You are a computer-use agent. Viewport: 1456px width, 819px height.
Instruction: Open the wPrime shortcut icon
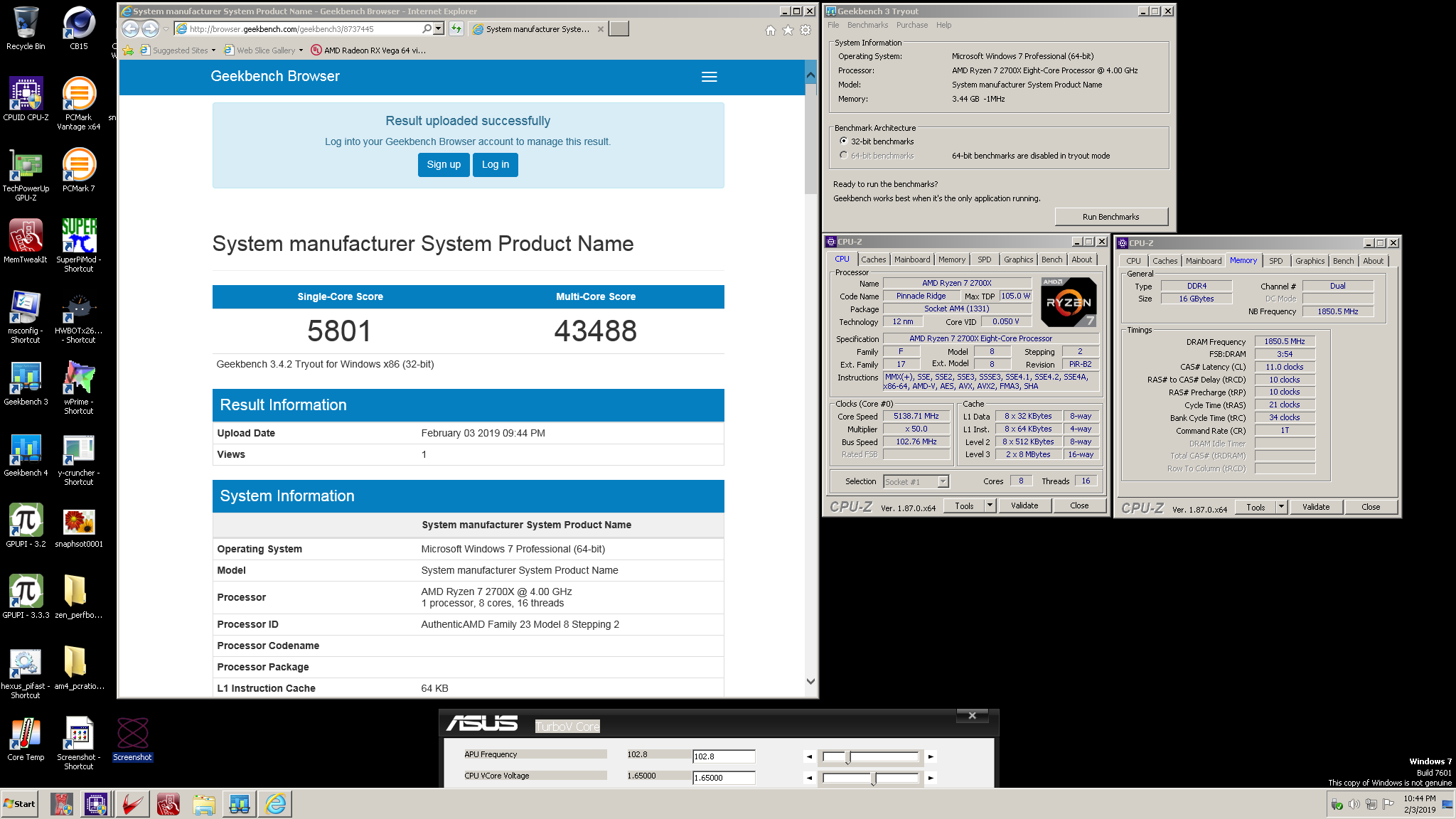(79, 388)
